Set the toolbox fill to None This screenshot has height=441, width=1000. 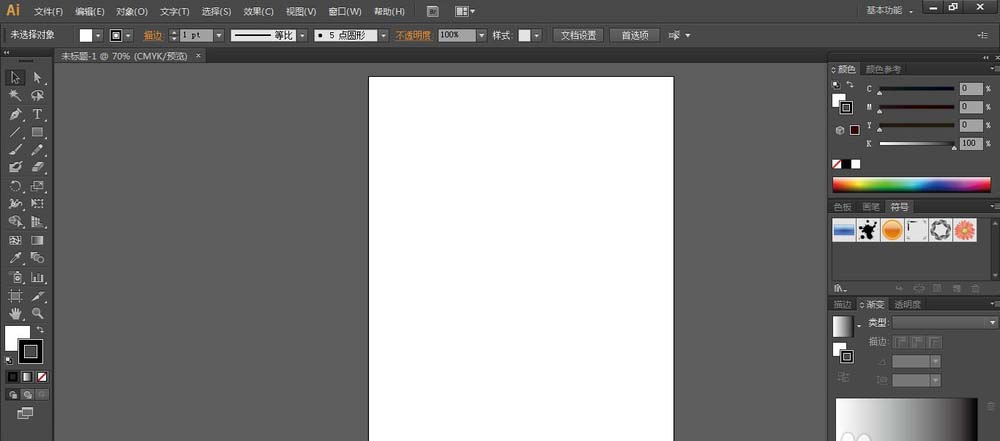tap(42, 377)
